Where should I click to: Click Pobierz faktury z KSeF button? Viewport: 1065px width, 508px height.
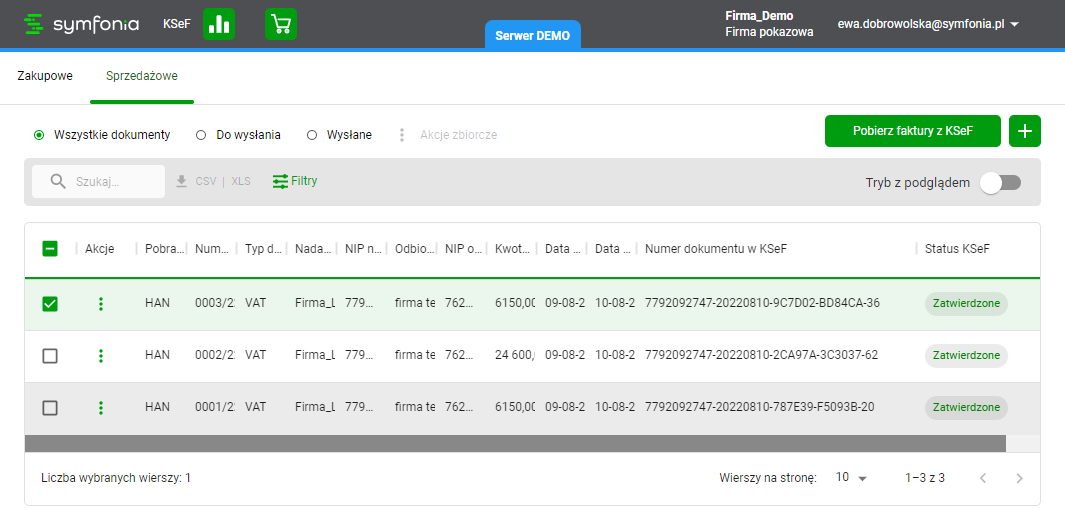pyautogui.click(x=912, y=131)
